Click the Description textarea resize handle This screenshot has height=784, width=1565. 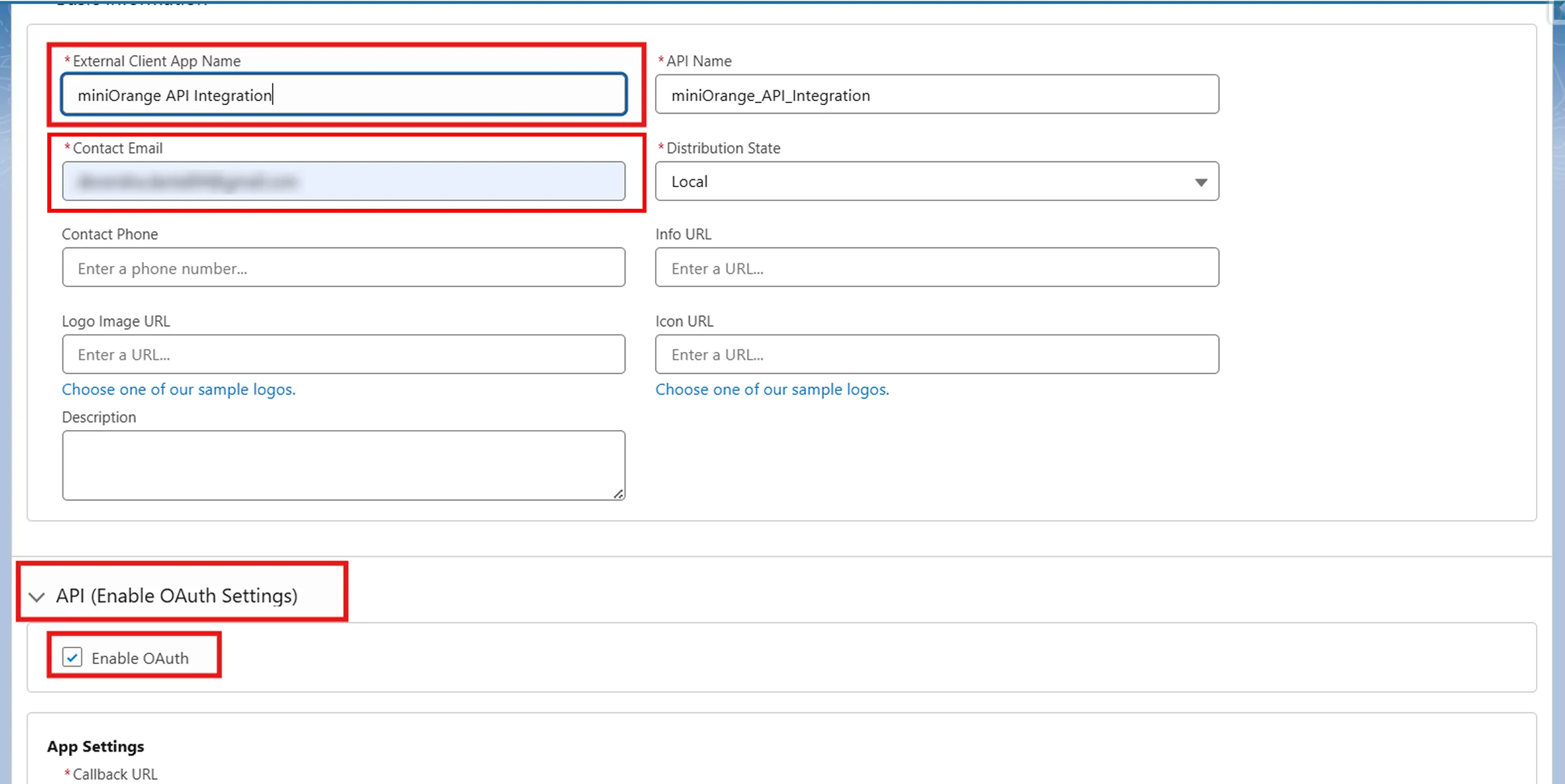tap(618, 494)
